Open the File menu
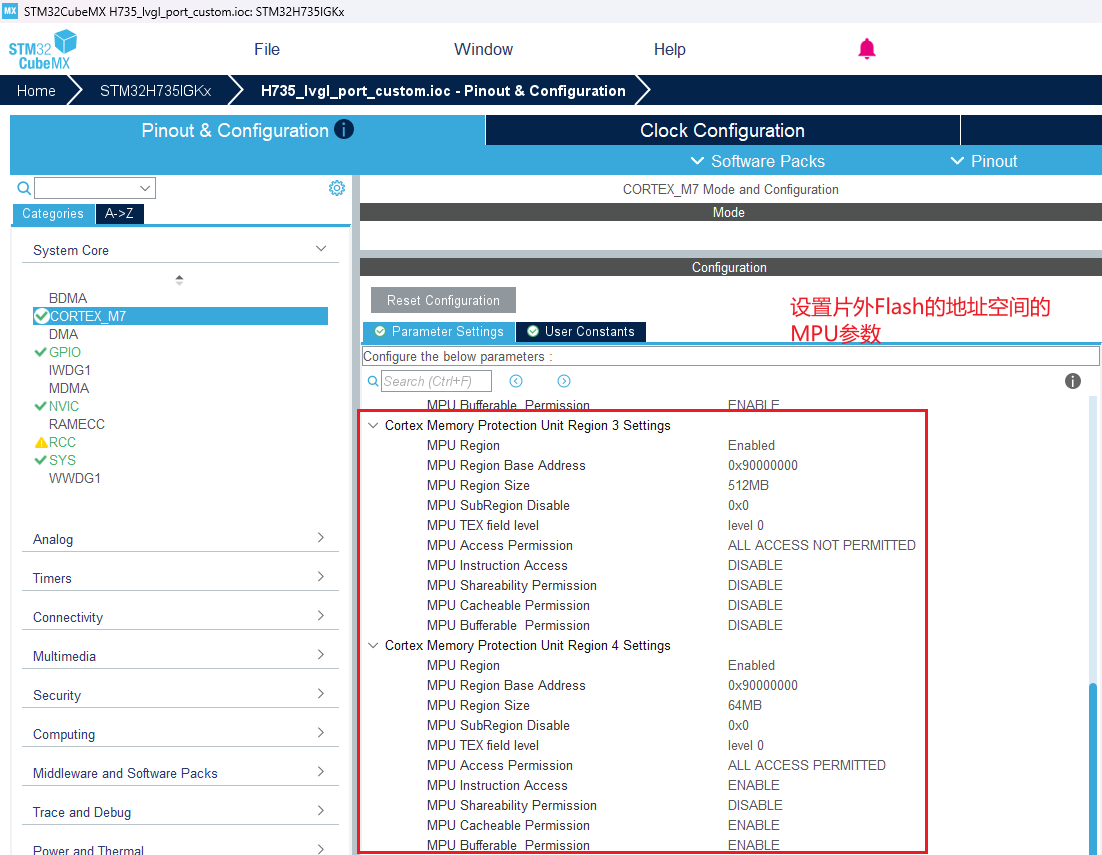This screenshot has height=855, width=1102. [x=266, y=49]
